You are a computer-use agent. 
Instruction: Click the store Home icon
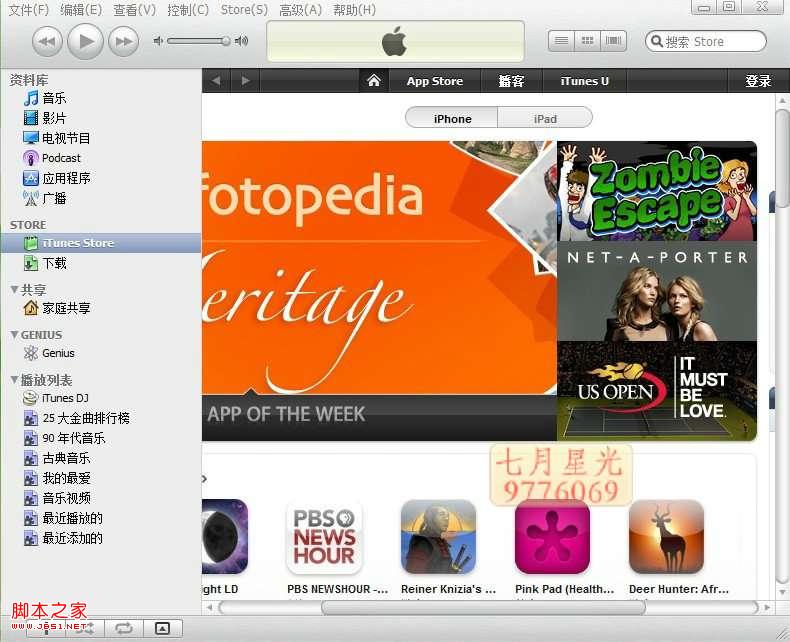coord(374,81)
